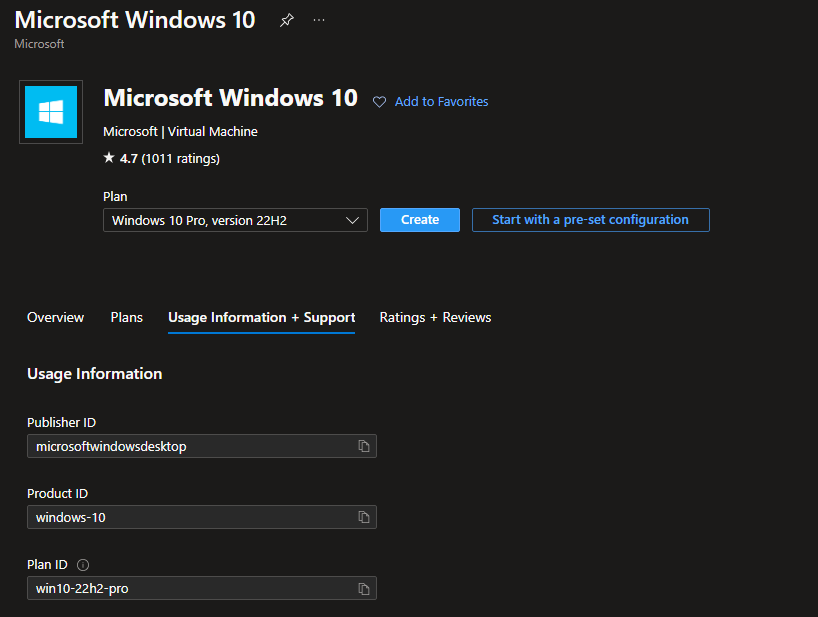The image size is (818, 617).
Task: Copy the Product ID value
Action: (364, 517)
